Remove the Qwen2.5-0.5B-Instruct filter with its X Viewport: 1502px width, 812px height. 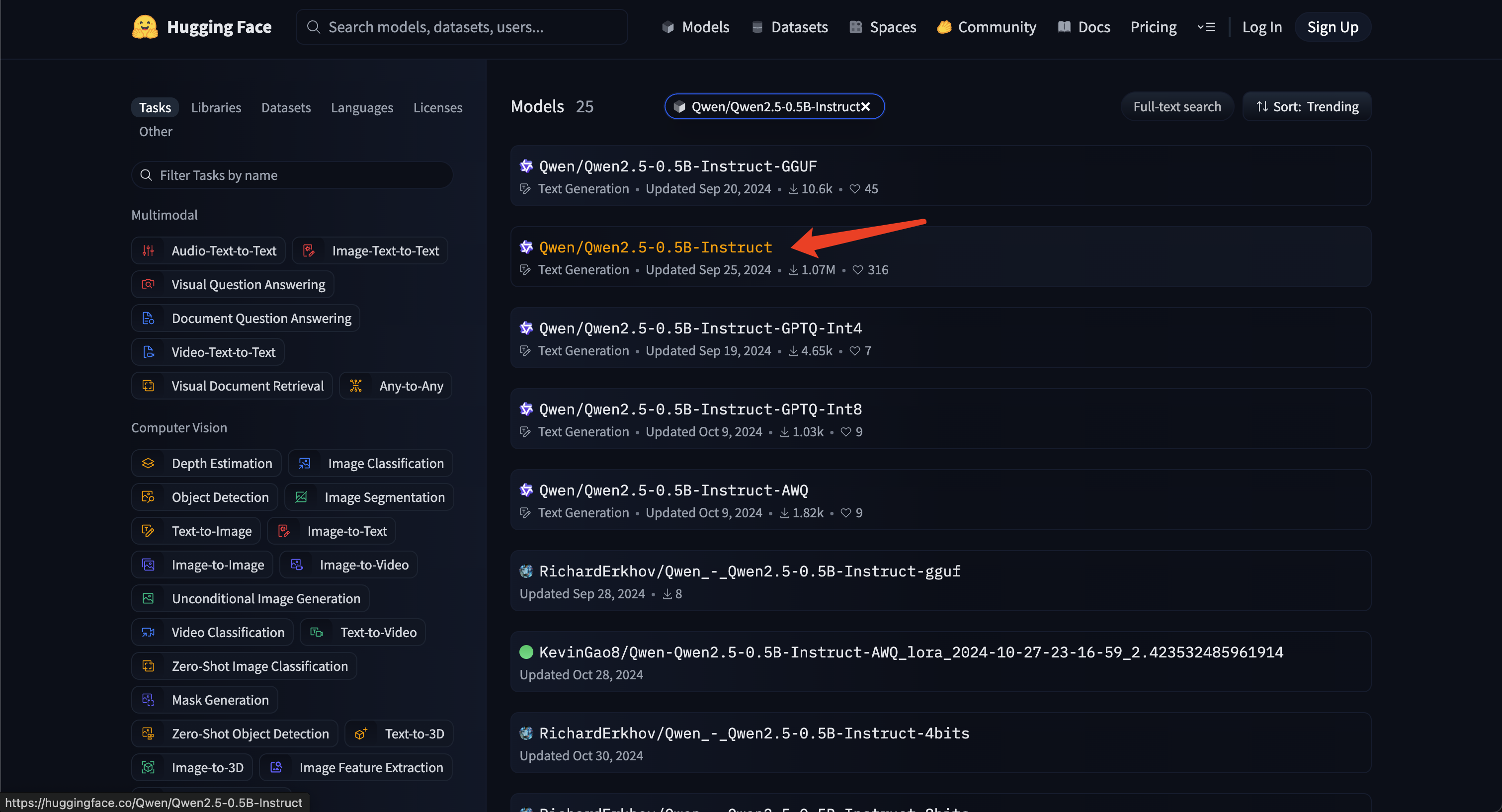coord(866,107)
